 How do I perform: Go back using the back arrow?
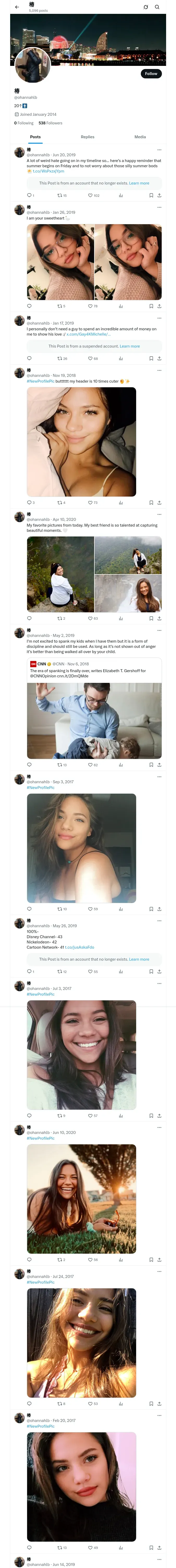17,7
